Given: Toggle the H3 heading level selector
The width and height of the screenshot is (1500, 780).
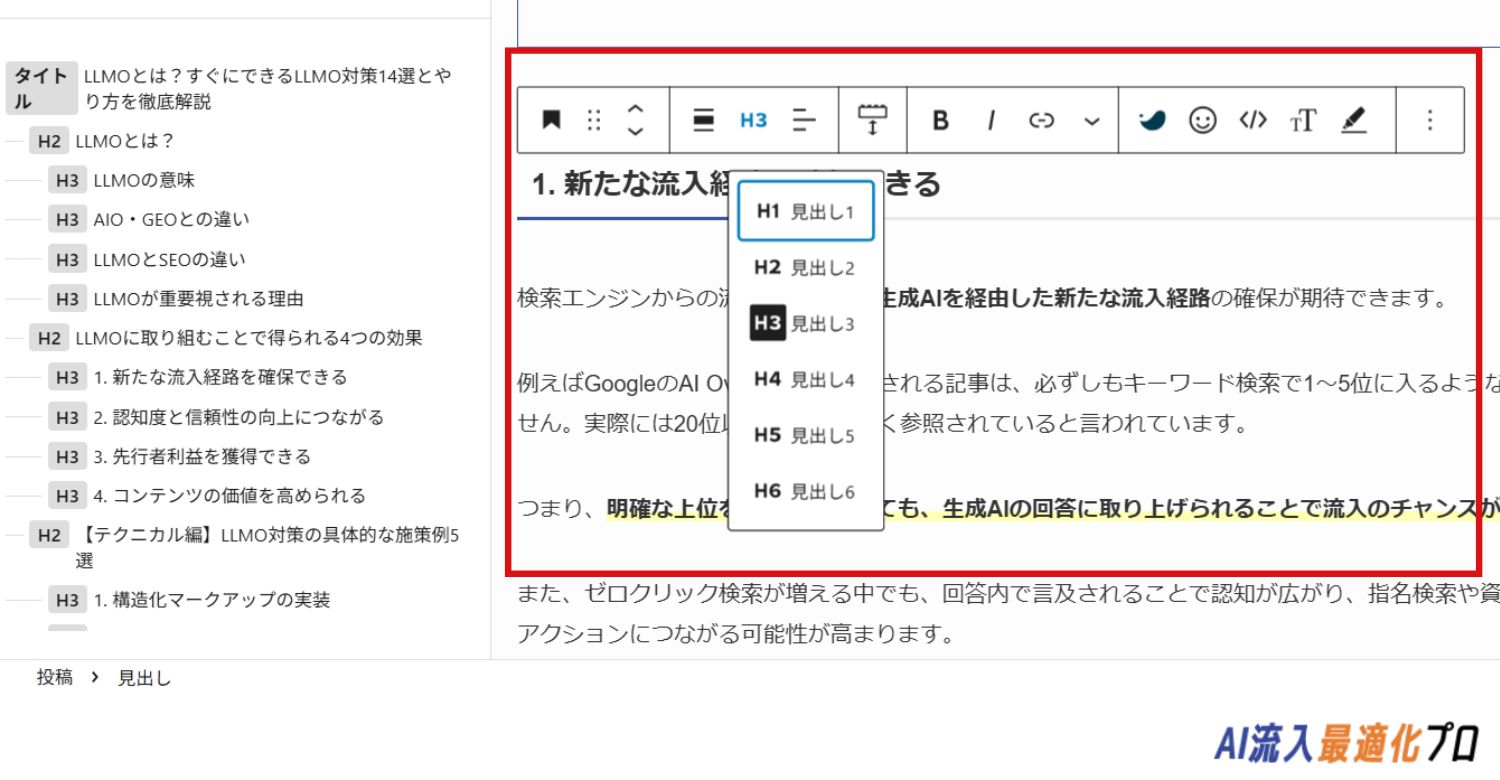Looking at the screenshot, I should click(753, 120).
